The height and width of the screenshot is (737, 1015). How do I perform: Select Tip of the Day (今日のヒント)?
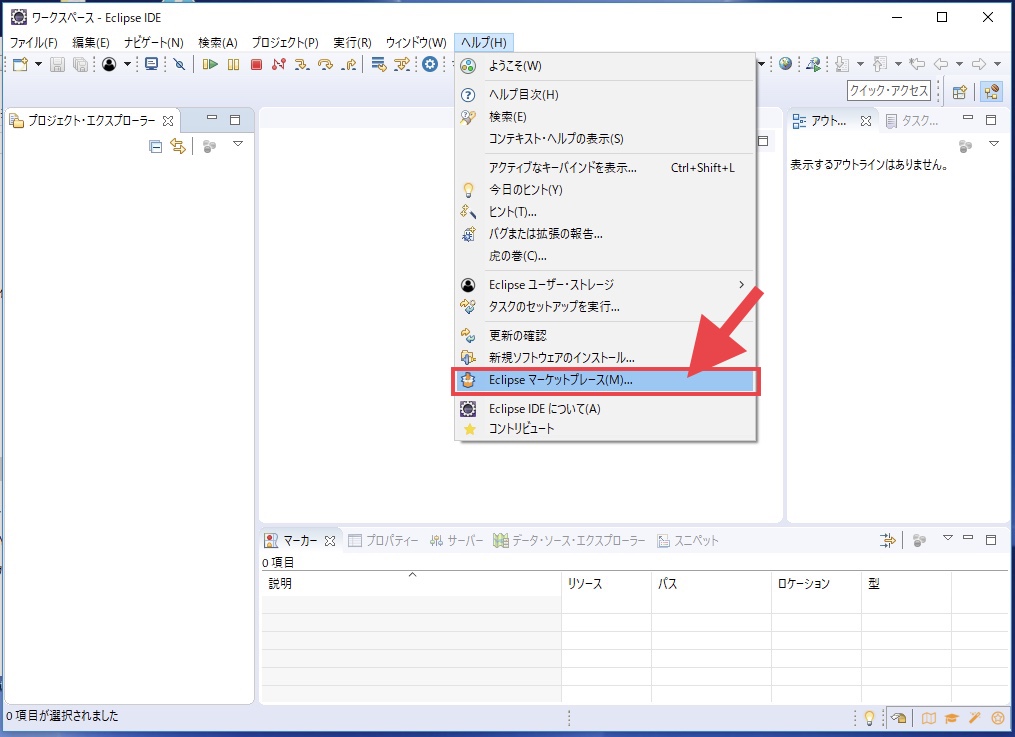pos(605,190)
